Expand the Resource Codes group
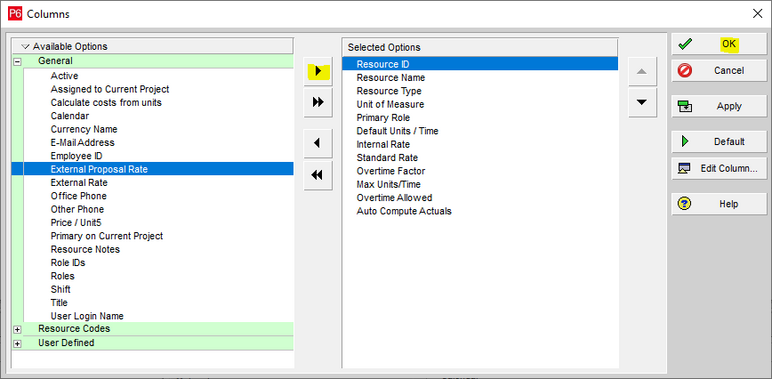 coord(17,330)
